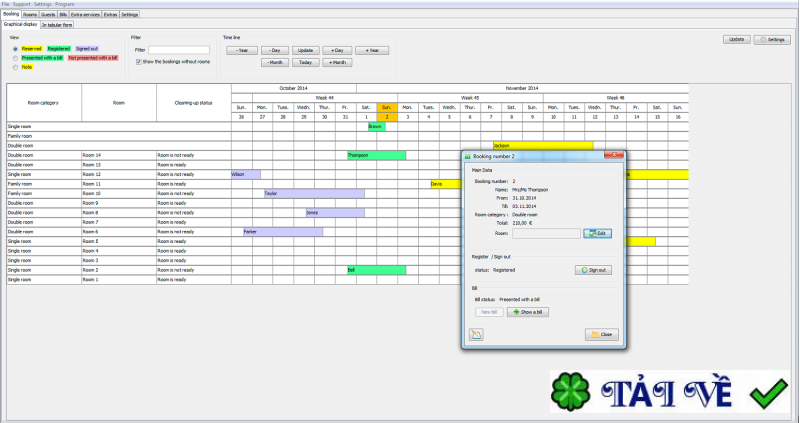Select the Parker booking bar in Room 6
800x423 pixels.
[x=283, y=232]
